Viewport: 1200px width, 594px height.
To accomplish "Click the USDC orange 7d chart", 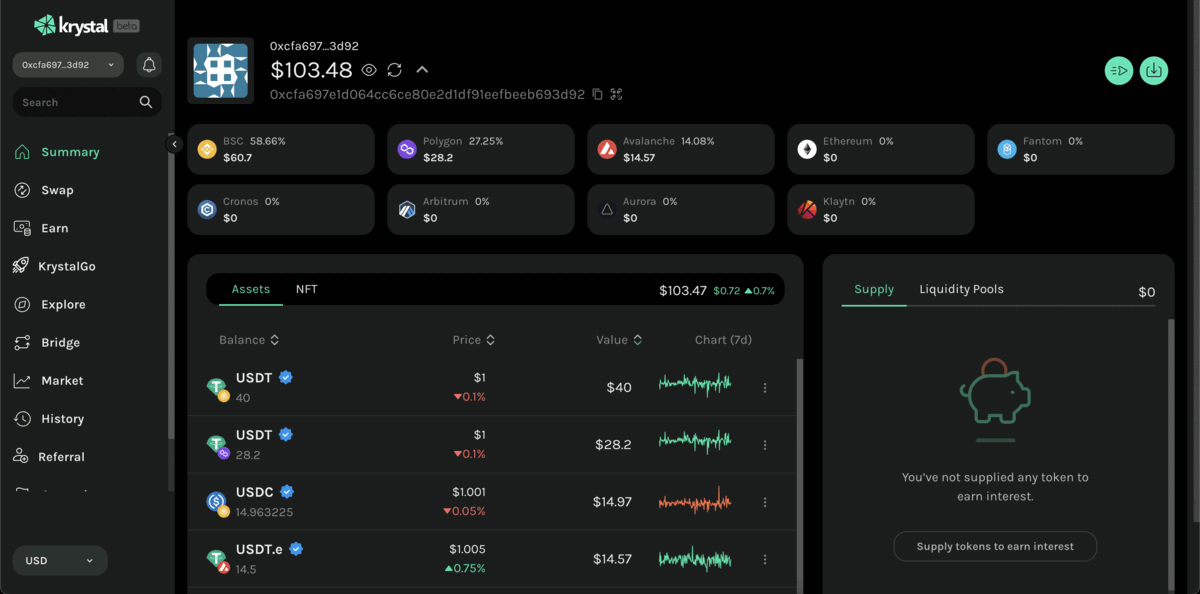I will (x=695, y=500).
